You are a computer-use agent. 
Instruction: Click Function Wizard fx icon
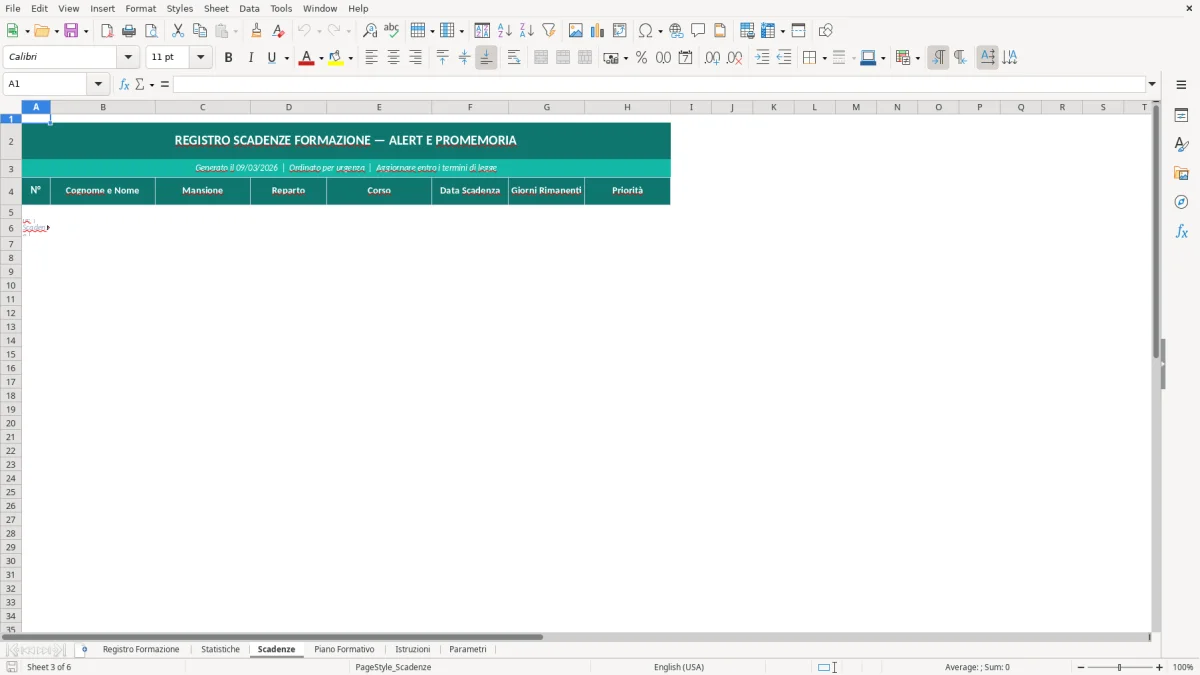(x=124, y=84)
